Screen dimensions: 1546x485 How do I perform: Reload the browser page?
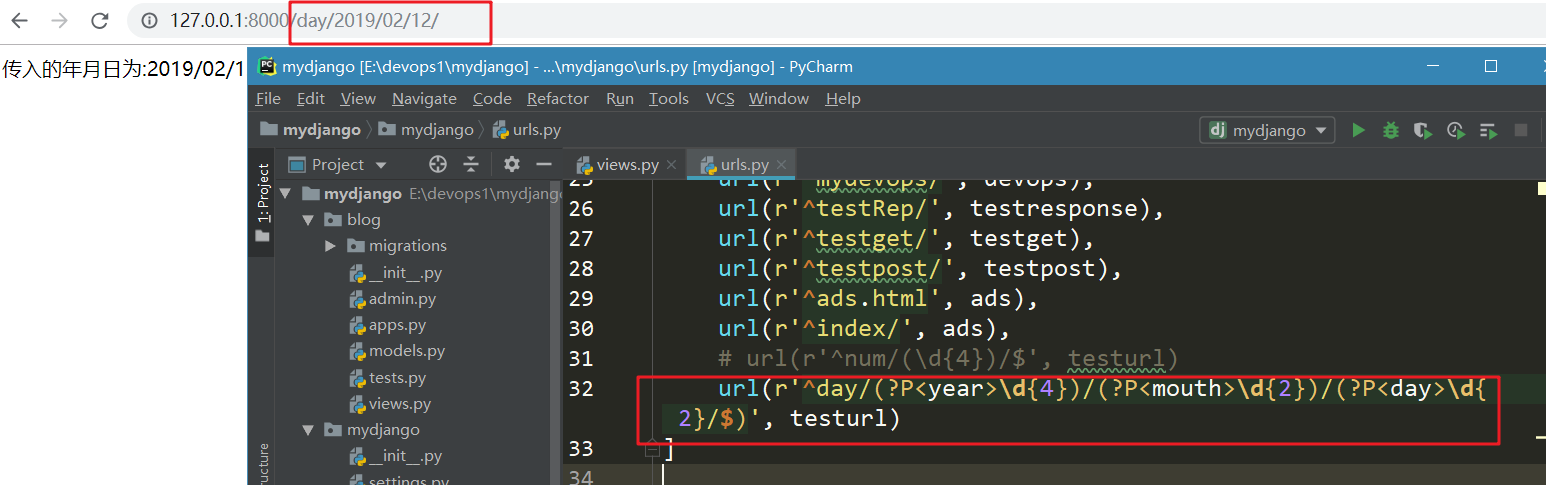click(99, 20)
